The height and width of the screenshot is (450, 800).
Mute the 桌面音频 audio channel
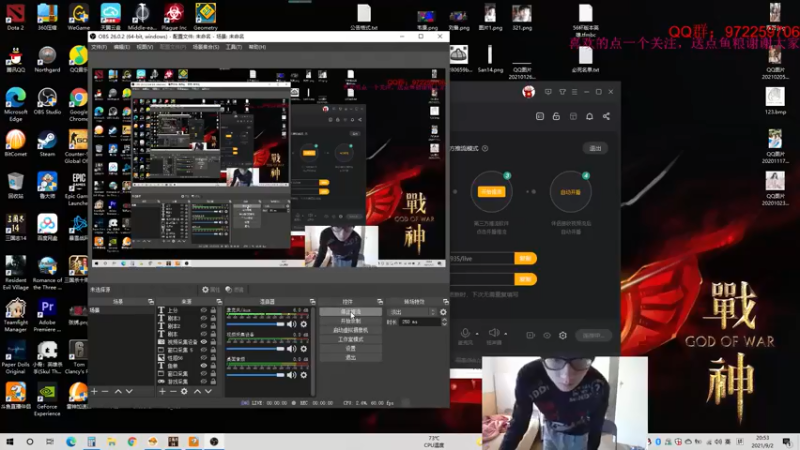291,375
